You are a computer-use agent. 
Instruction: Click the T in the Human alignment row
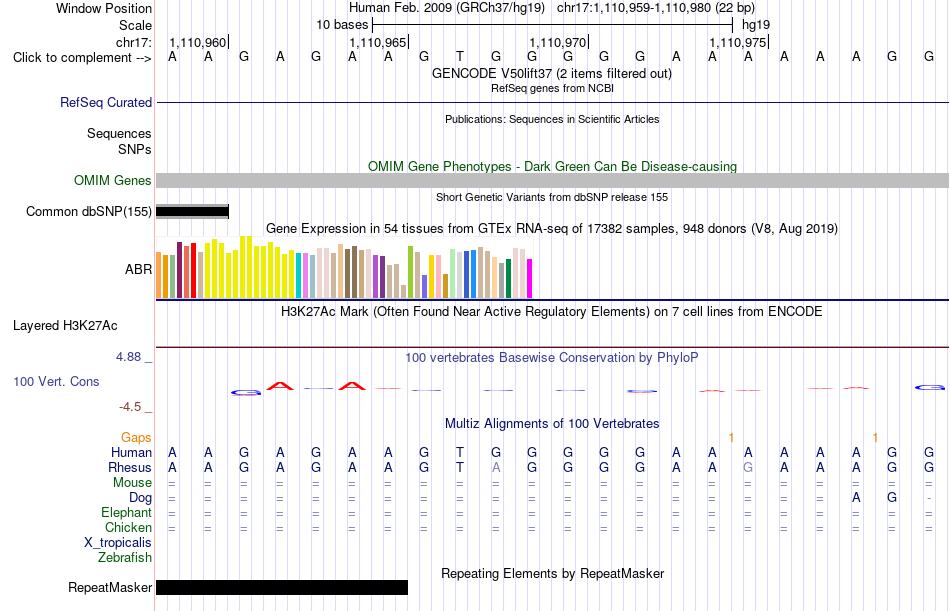tap(460, 452)
